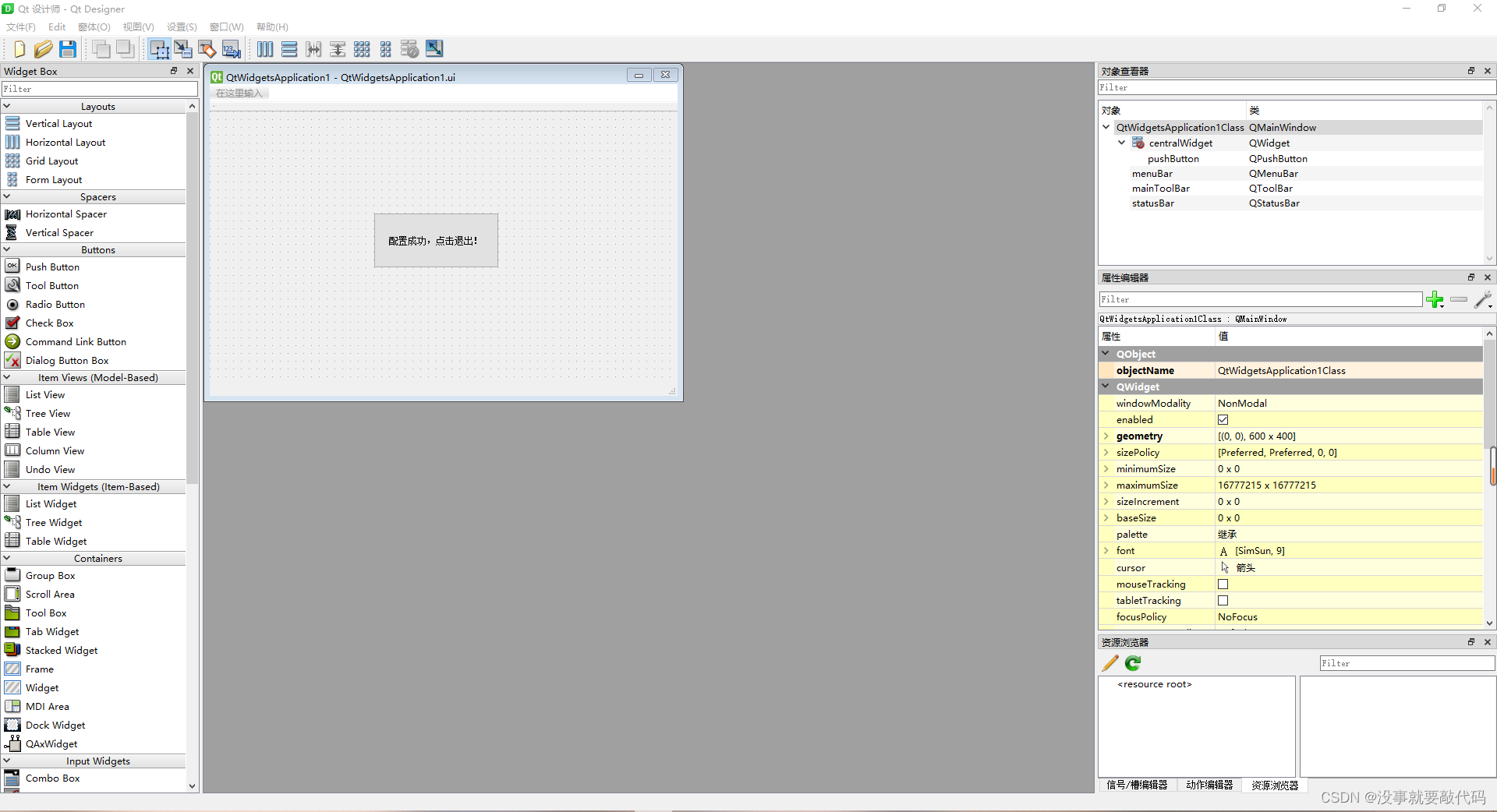Click Send to Back toolbar icon
Image resolution: width=1497 pixels, height=812 pixels.
click(101, 49)
